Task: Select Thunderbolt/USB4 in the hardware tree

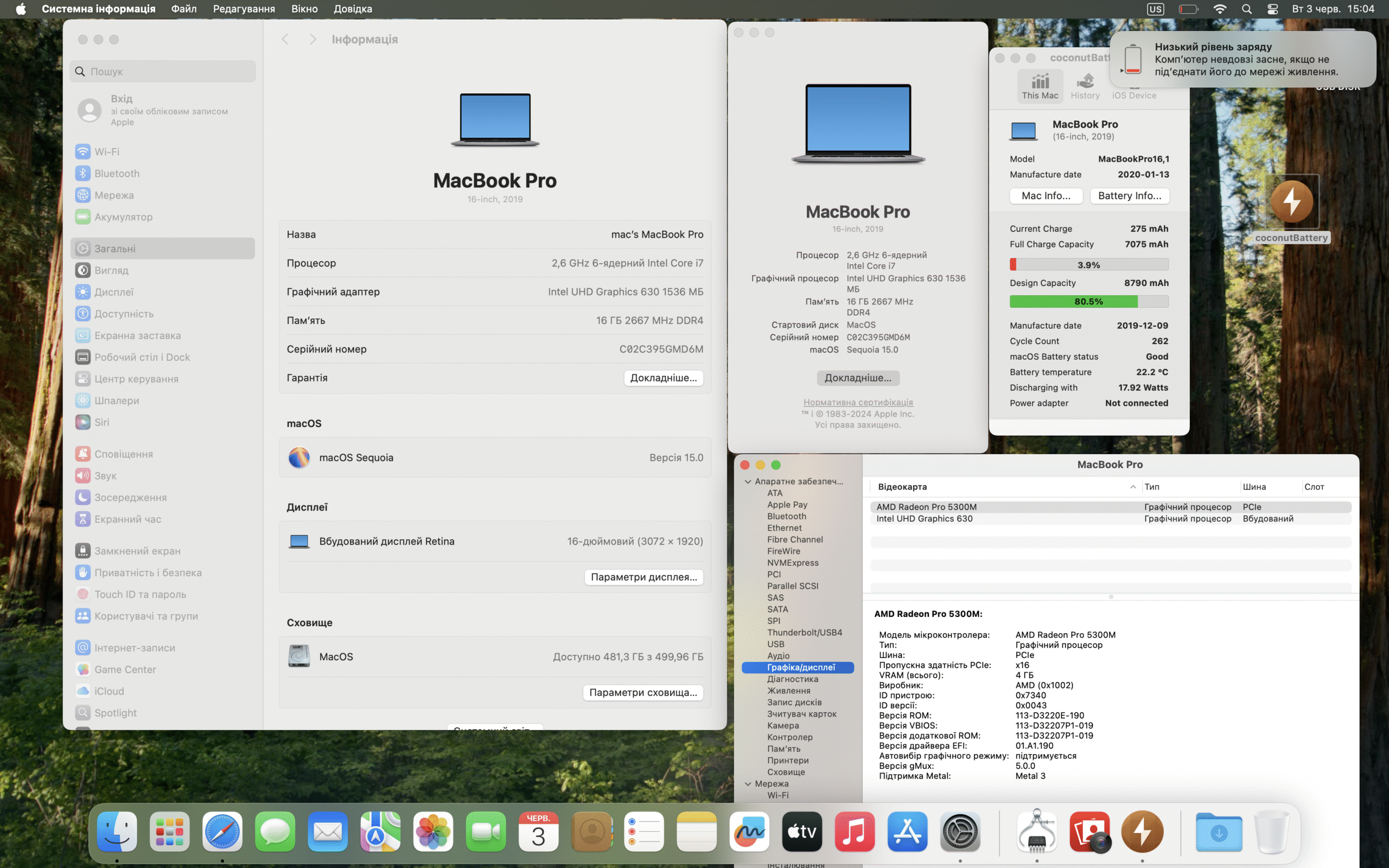Action: click(x=804, y=633)
